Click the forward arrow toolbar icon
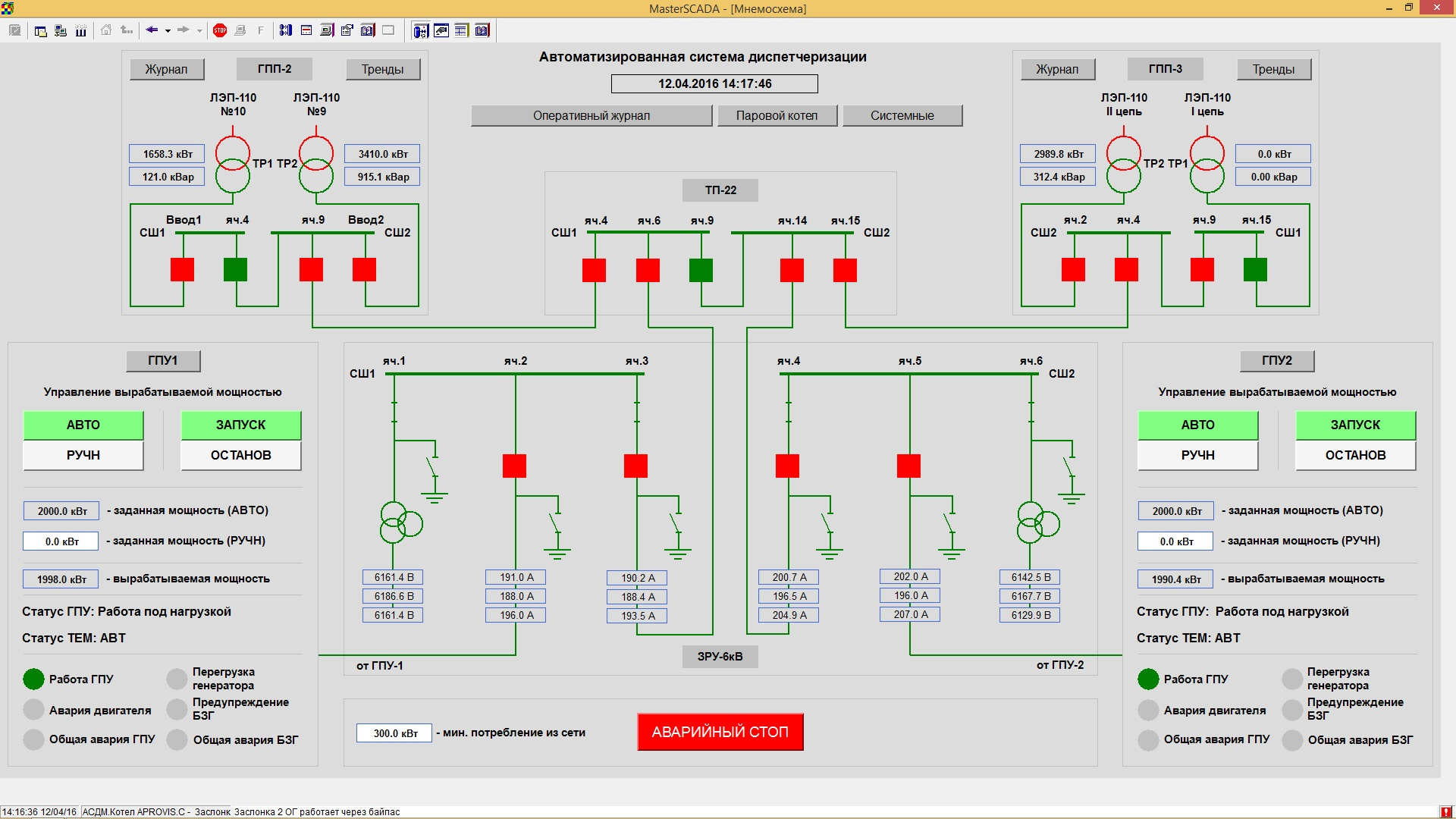This screenshot has width=1456, height=819. tap(183, 30)
